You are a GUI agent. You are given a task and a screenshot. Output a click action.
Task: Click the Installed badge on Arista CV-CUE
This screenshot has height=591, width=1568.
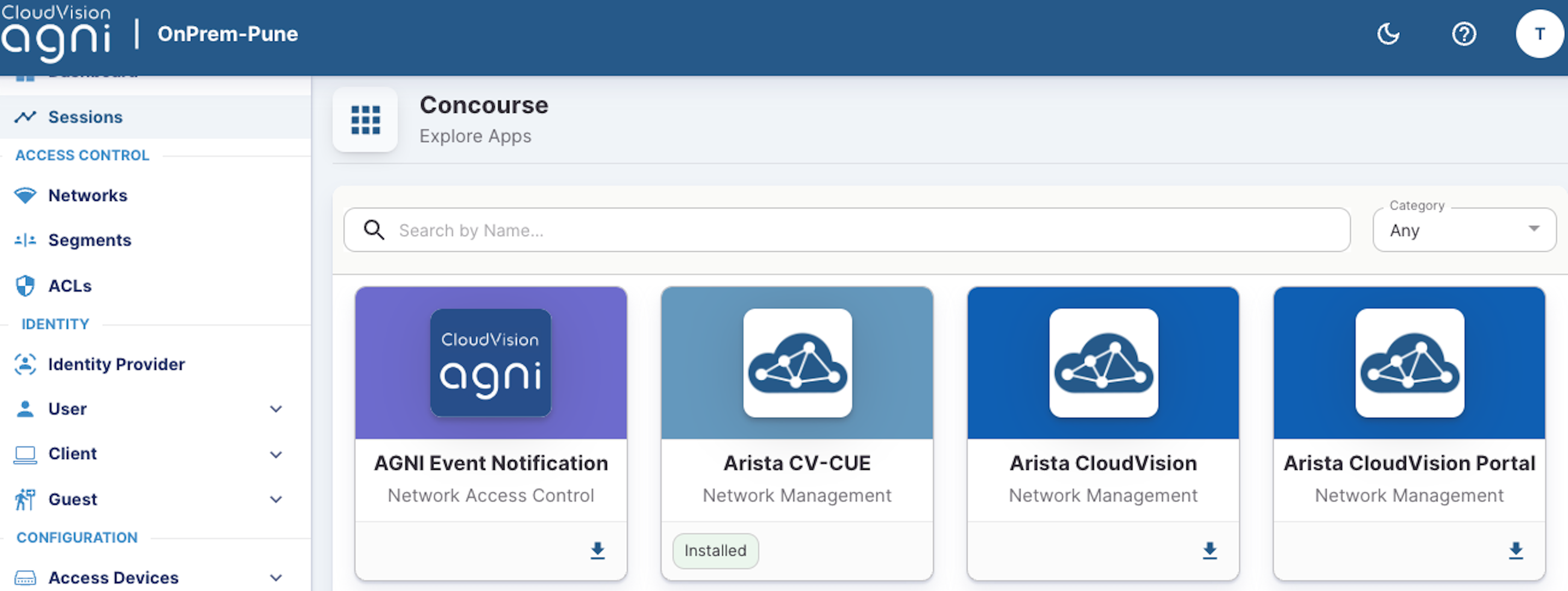[715, 550]
